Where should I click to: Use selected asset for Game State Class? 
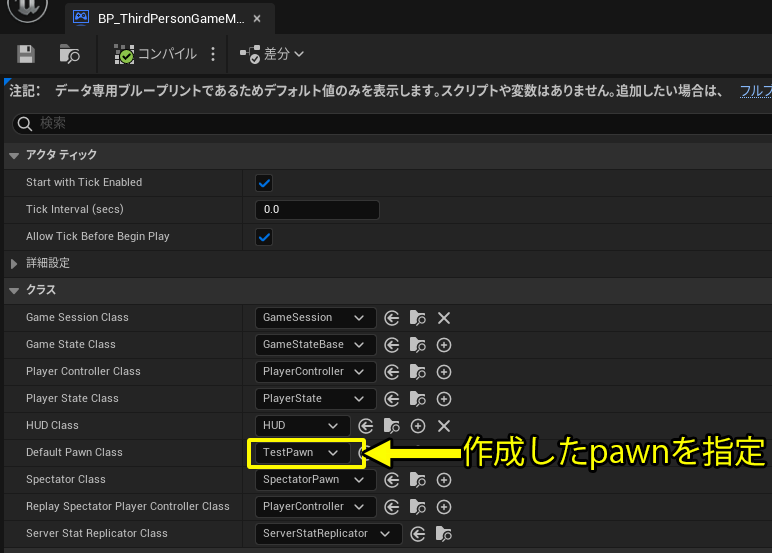point(392,345)
